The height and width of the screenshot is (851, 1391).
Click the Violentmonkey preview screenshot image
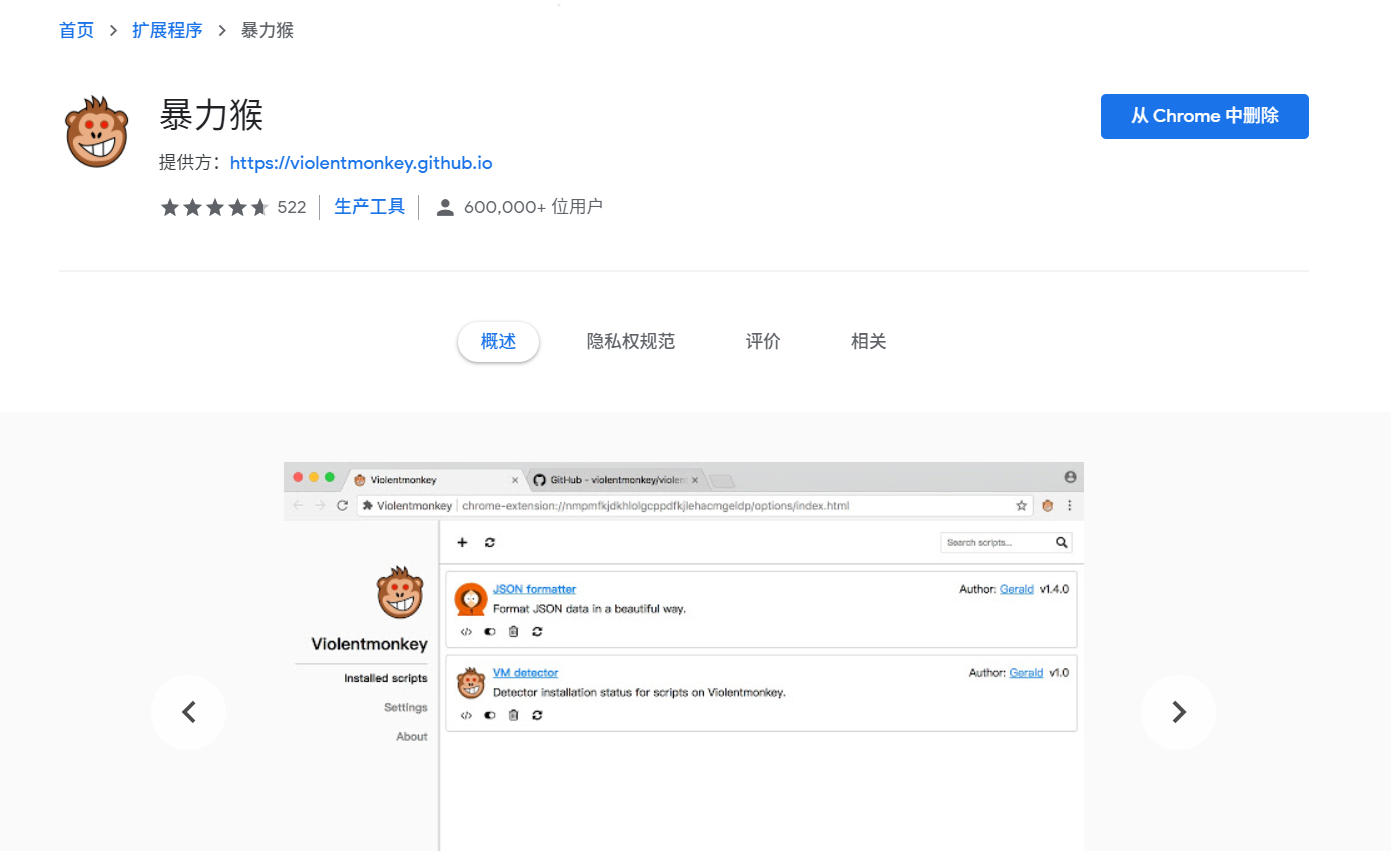[x=684, y=656]
